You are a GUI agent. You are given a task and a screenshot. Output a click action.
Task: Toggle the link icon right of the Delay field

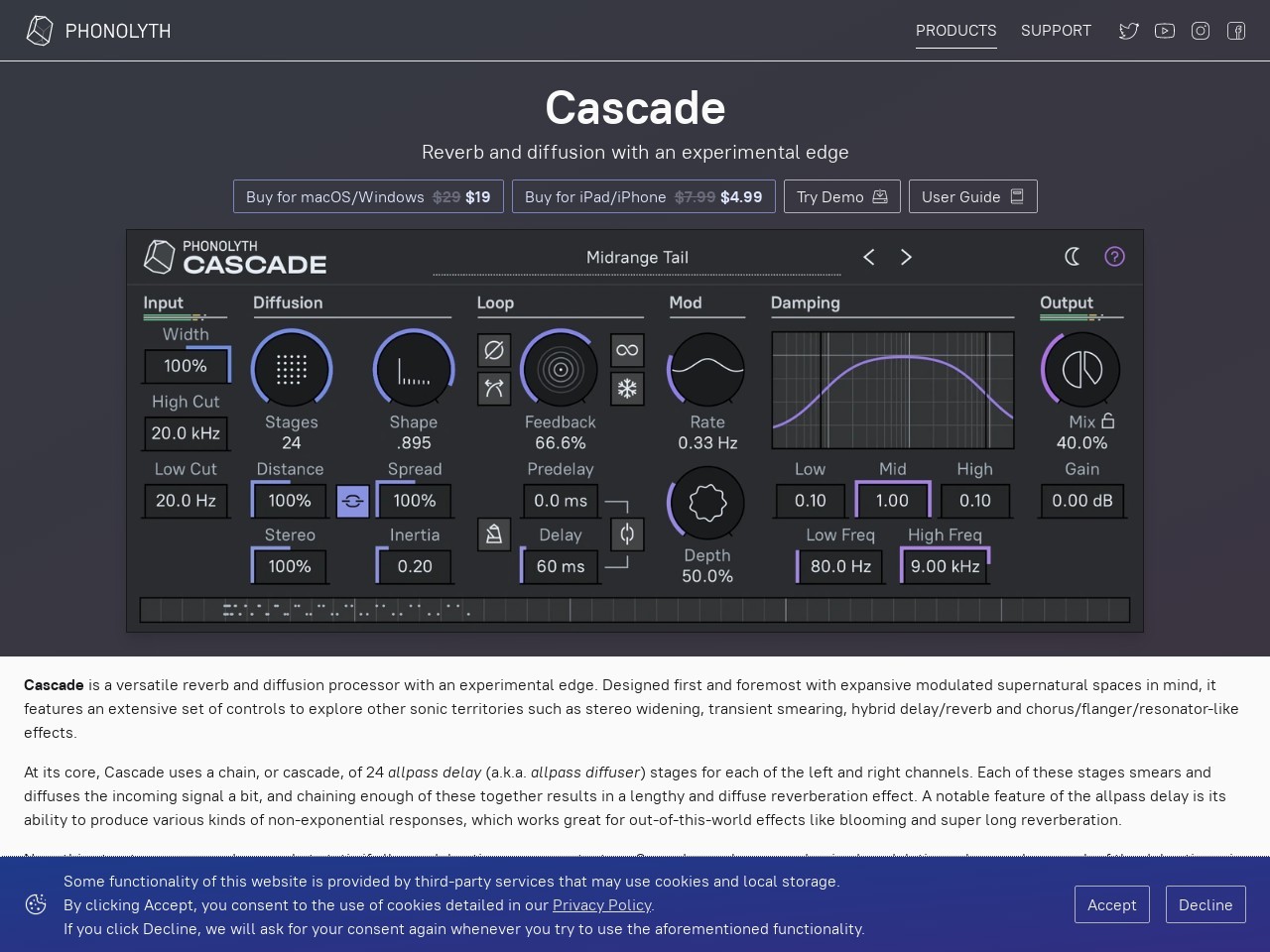[x=627, y=535]
